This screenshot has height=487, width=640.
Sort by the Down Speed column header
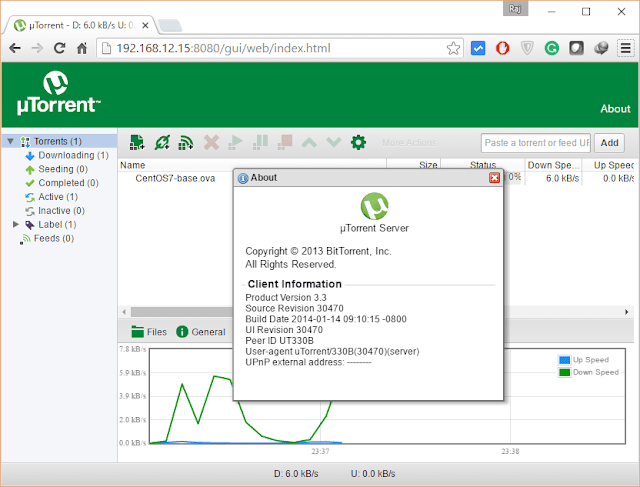pos(553,165)
